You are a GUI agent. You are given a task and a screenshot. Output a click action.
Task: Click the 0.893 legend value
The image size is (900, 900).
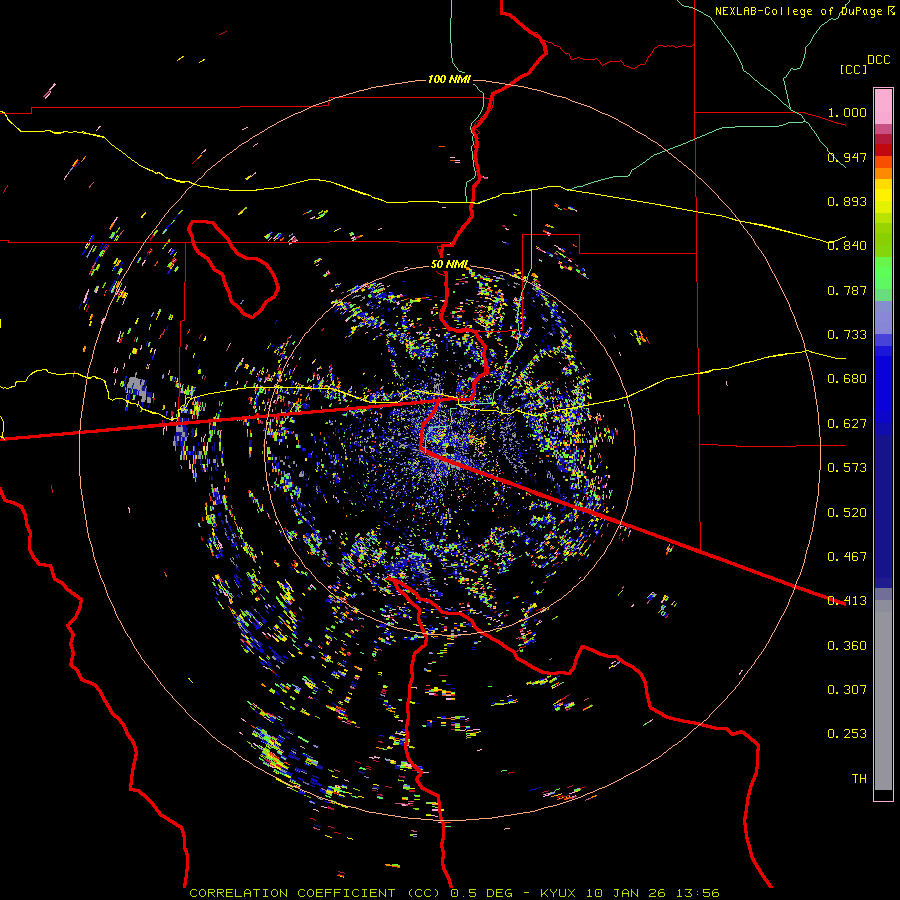[x=847, y=201]
